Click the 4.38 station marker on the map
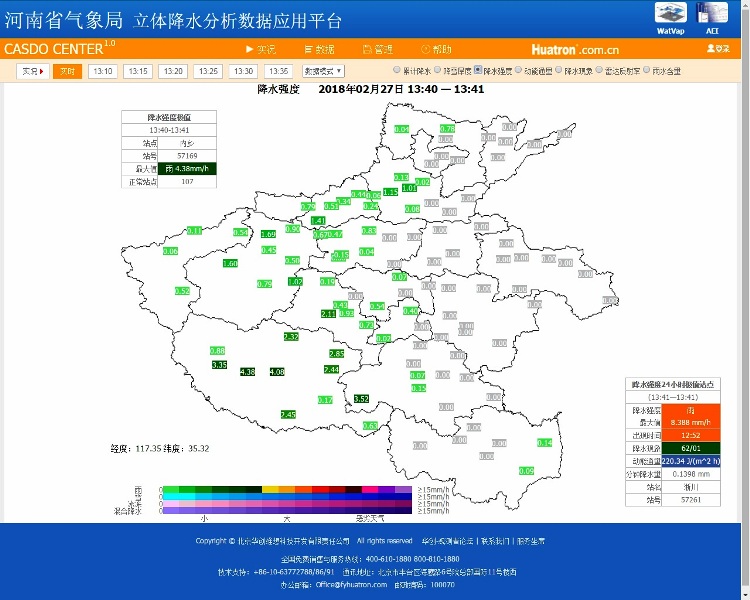Viewport: 750px width, 600px height. [x=248, y=371]
